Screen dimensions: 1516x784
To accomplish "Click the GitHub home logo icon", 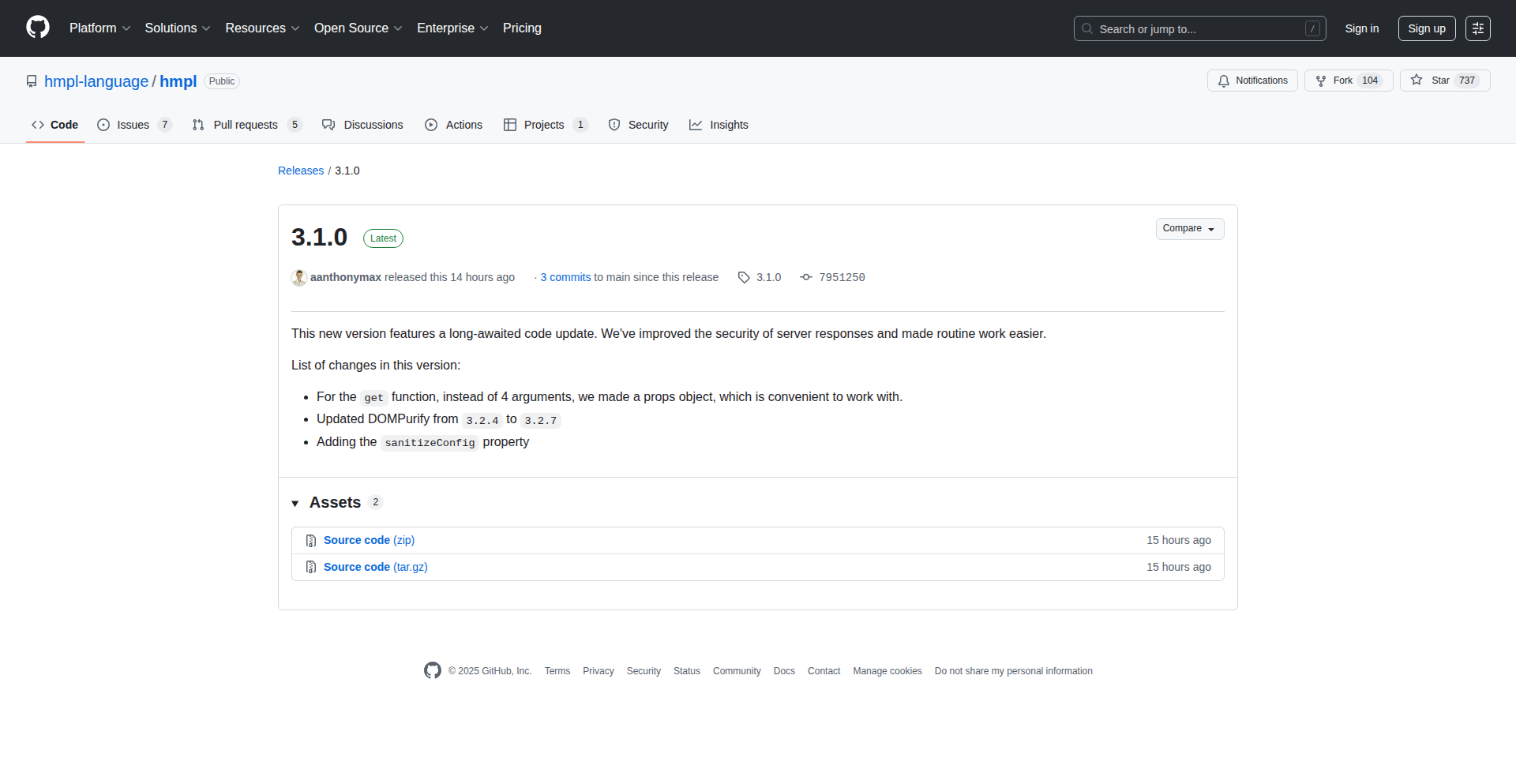I will pos(37,28).
